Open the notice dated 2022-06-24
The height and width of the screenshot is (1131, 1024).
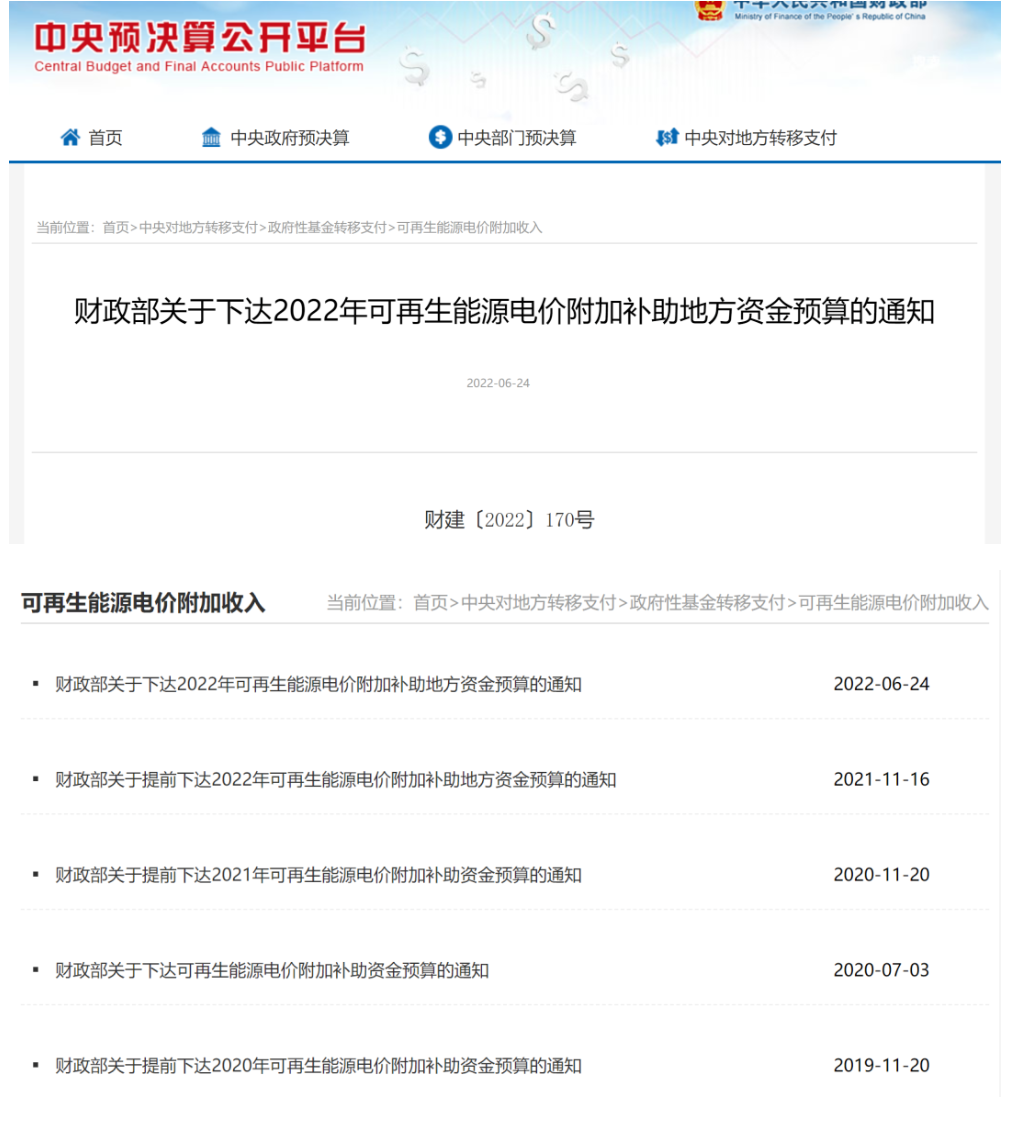point(318,685)
